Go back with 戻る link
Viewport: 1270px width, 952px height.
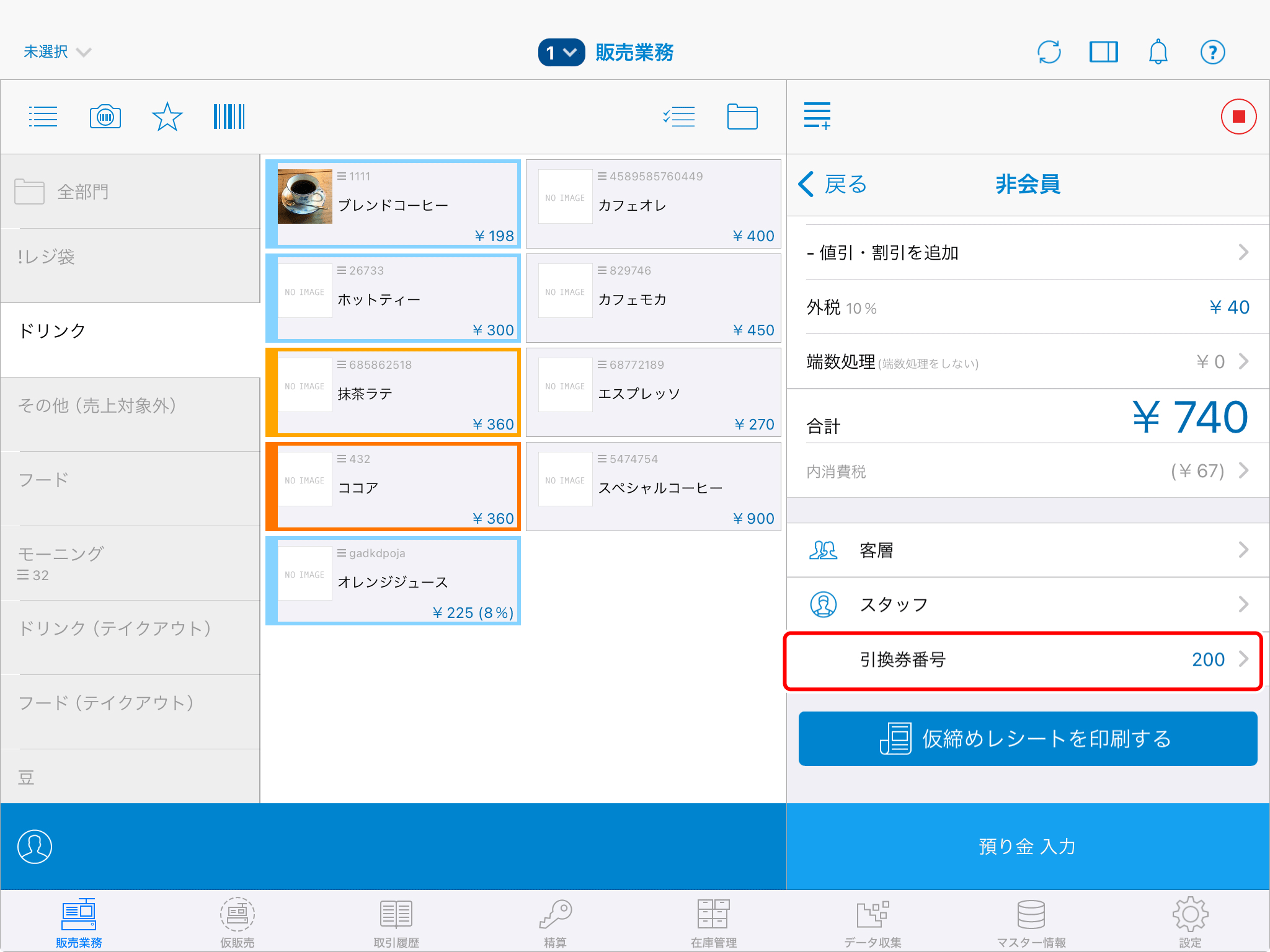point(832,185)
